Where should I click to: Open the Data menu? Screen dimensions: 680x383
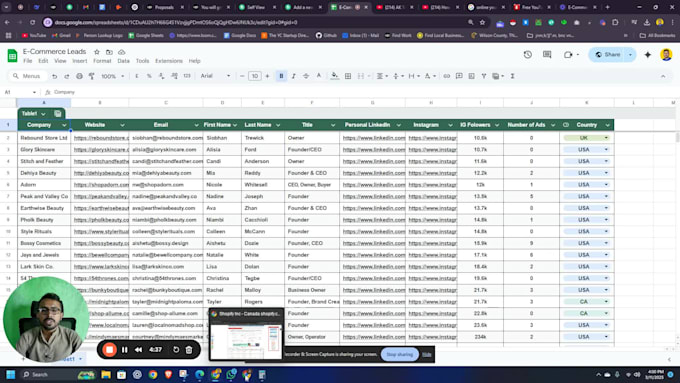tap(123, 61)
